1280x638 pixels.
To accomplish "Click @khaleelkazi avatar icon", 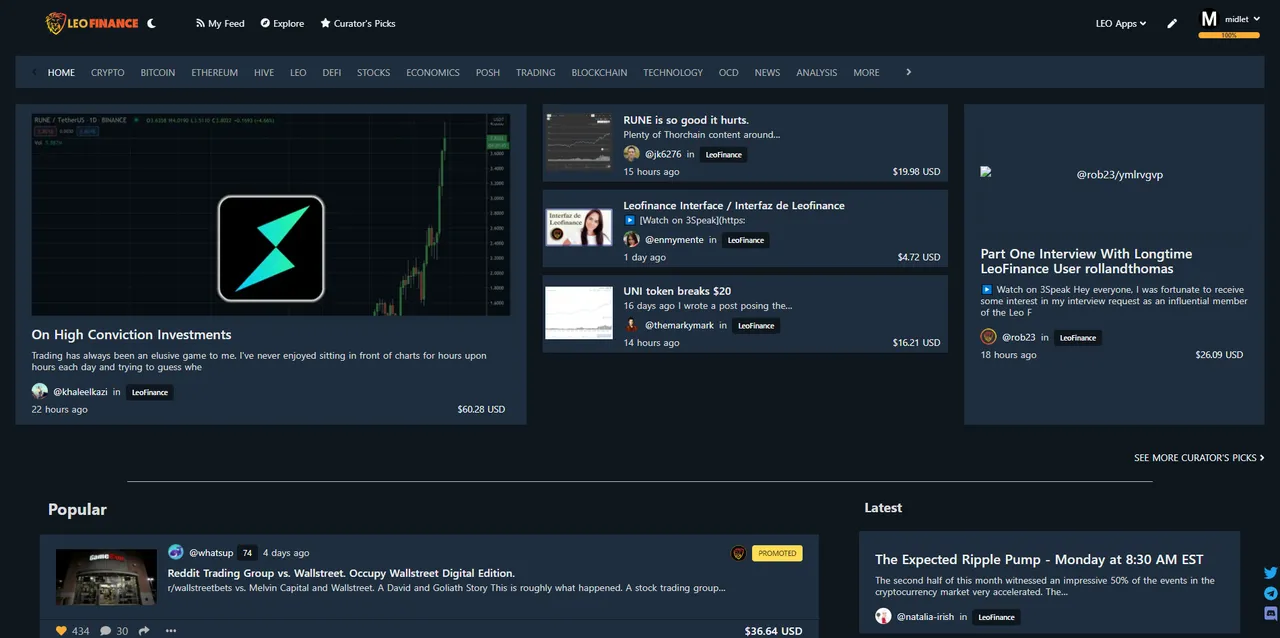I will (40, 392).
